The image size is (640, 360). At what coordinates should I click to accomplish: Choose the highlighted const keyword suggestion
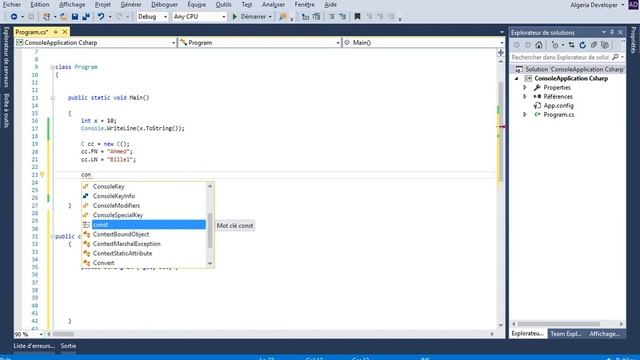144,225
